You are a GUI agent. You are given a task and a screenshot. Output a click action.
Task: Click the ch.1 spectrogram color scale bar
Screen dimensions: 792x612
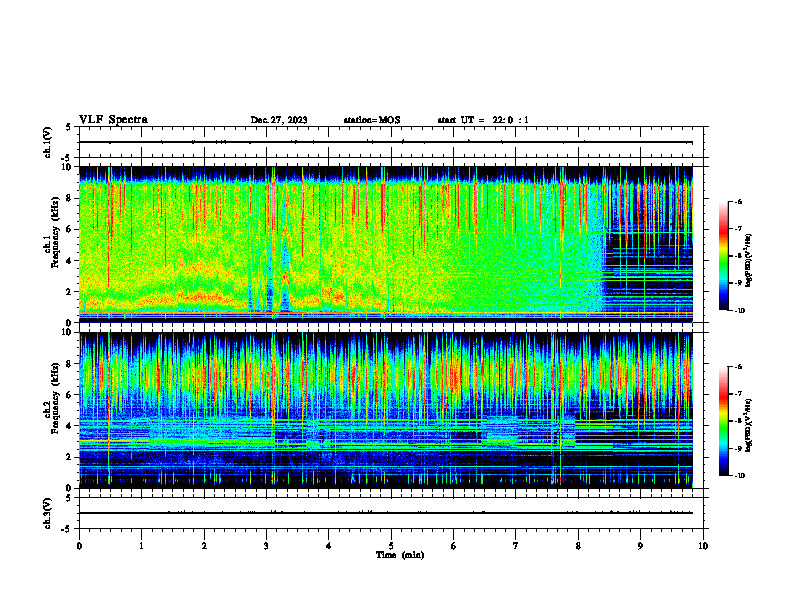coord(724,256)
